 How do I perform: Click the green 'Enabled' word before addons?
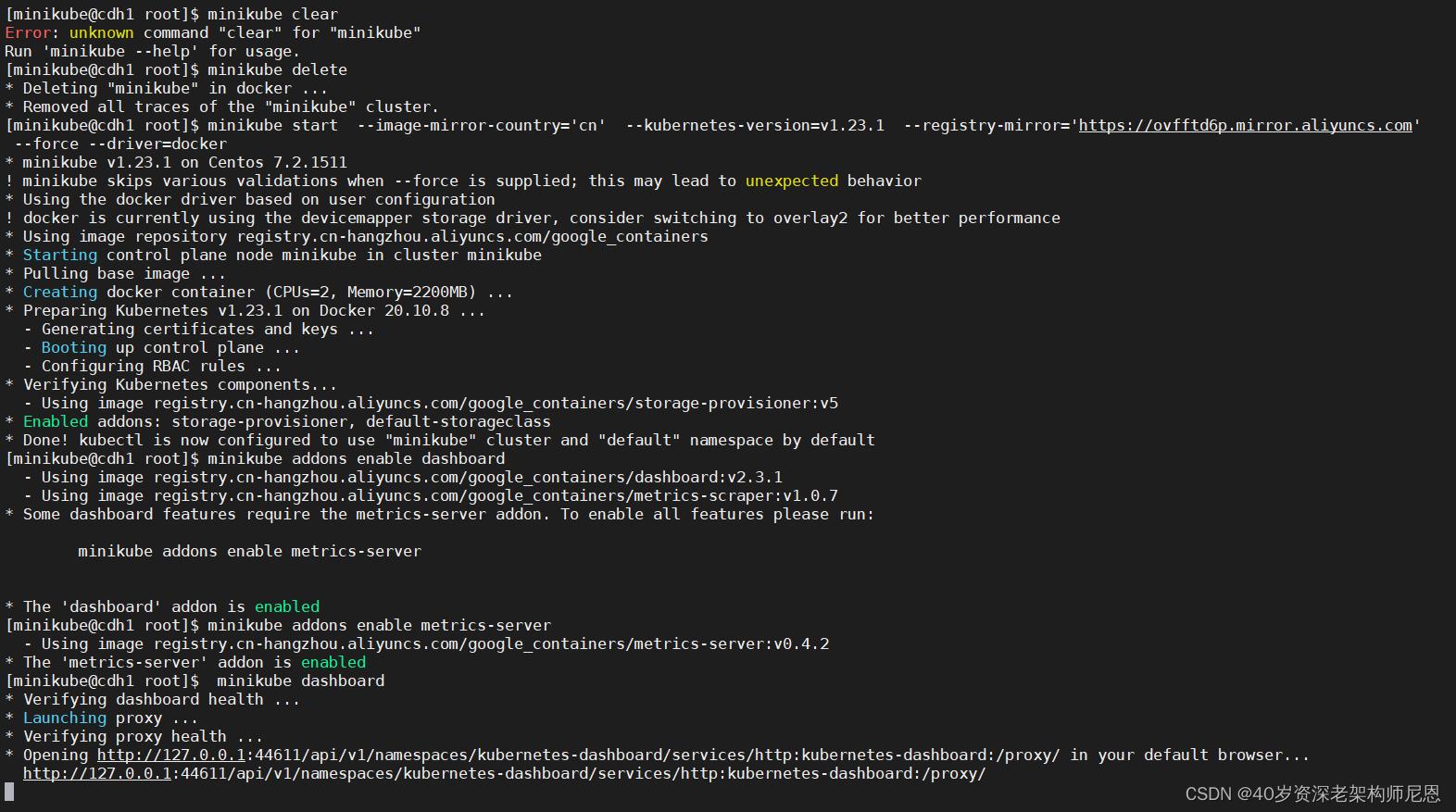click(x=55, y=421)
